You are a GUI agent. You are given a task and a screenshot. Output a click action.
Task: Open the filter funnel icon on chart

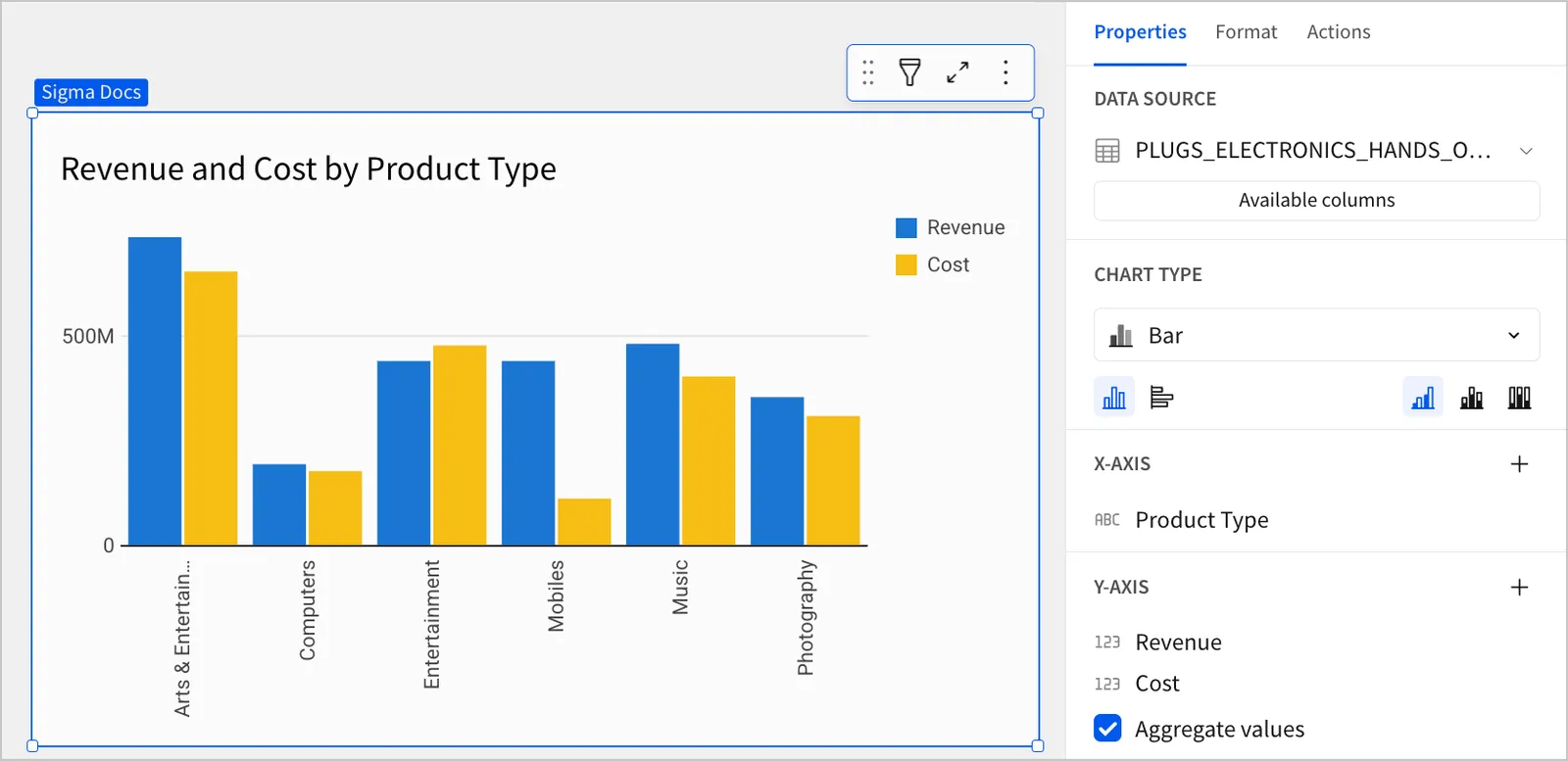(x=910, y=72)
